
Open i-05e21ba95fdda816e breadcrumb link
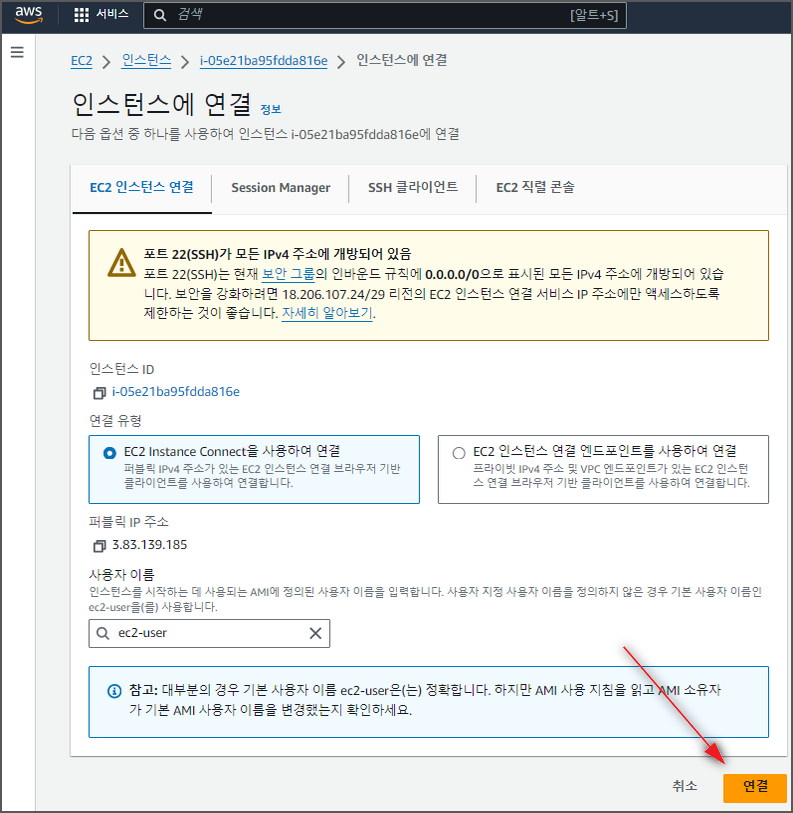(263, 61)
